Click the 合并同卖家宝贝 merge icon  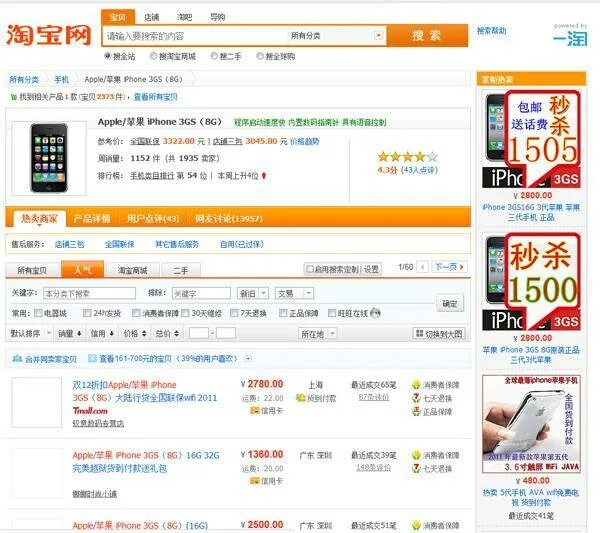point(17,359)
